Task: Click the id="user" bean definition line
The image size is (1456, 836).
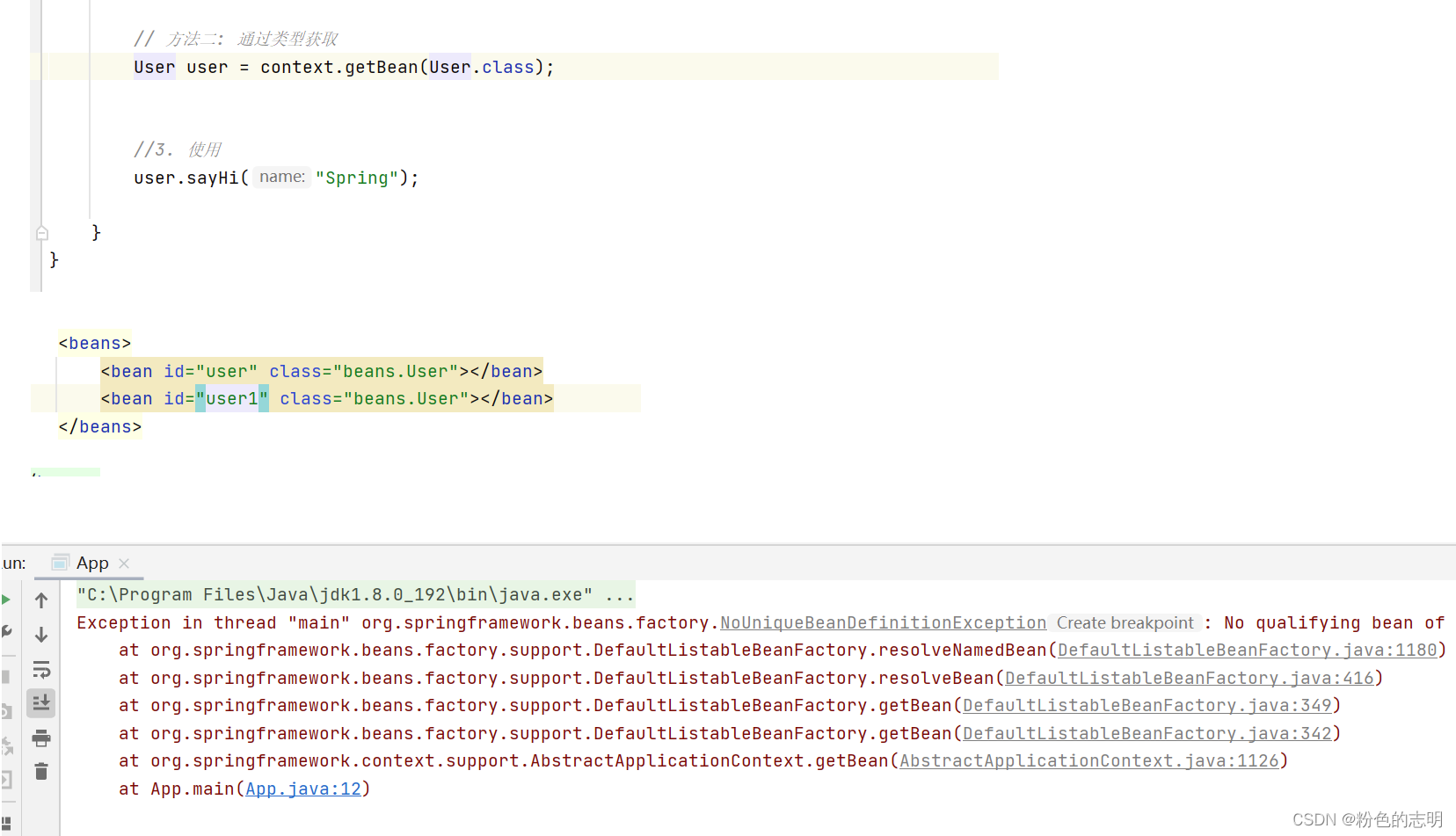Action: tap(321, 372)
